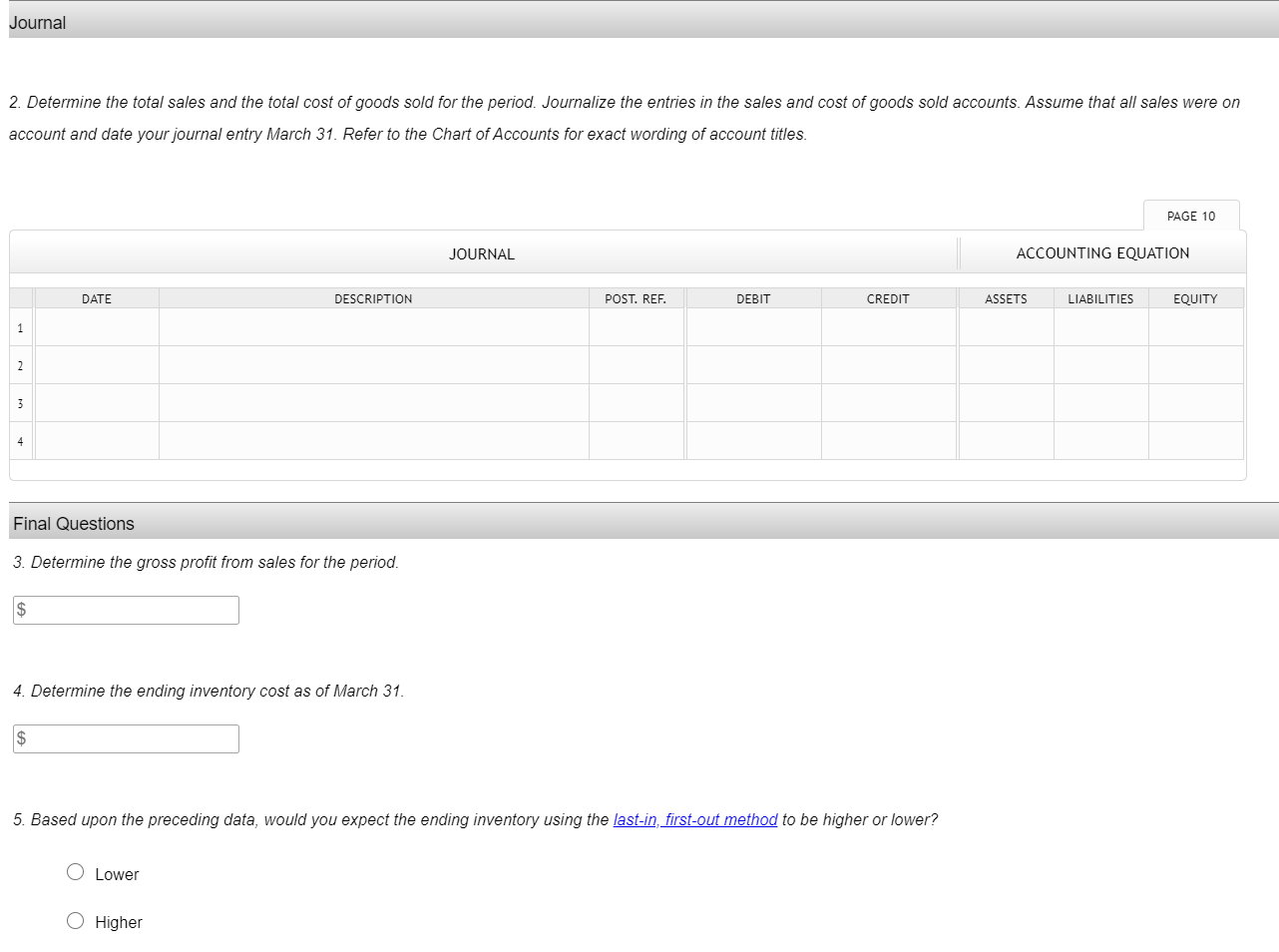This screenshot has width=1279, height=952.
Task: Select the PAGE 10 tab
Action: [x=1191, y=216]
